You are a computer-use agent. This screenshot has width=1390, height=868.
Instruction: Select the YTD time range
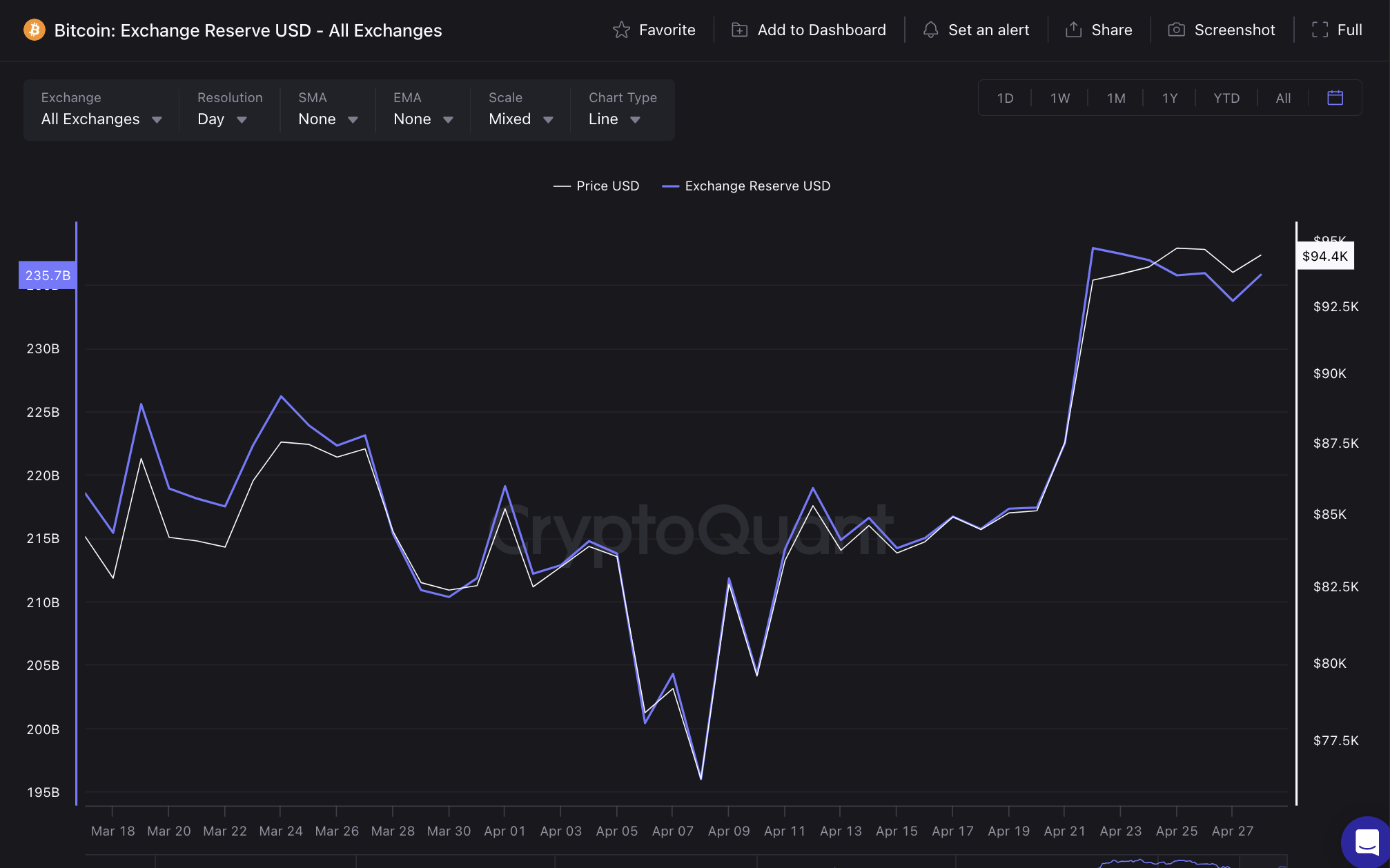coord(1226,97)
